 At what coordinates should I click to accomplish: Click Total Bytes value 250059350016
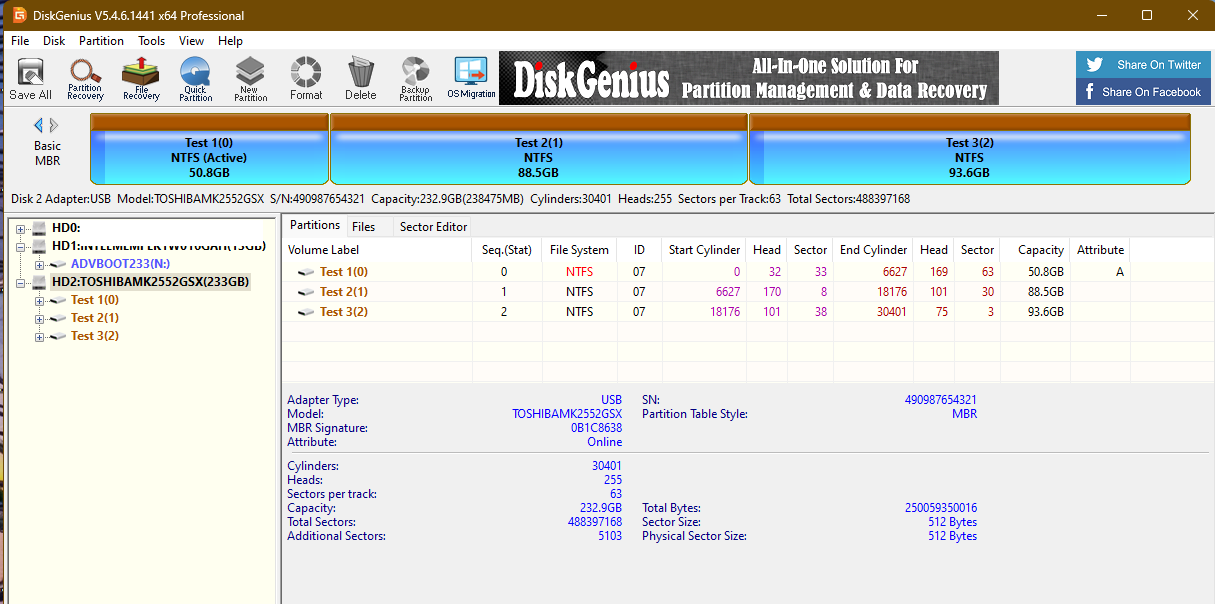click(x=941, y=508)
